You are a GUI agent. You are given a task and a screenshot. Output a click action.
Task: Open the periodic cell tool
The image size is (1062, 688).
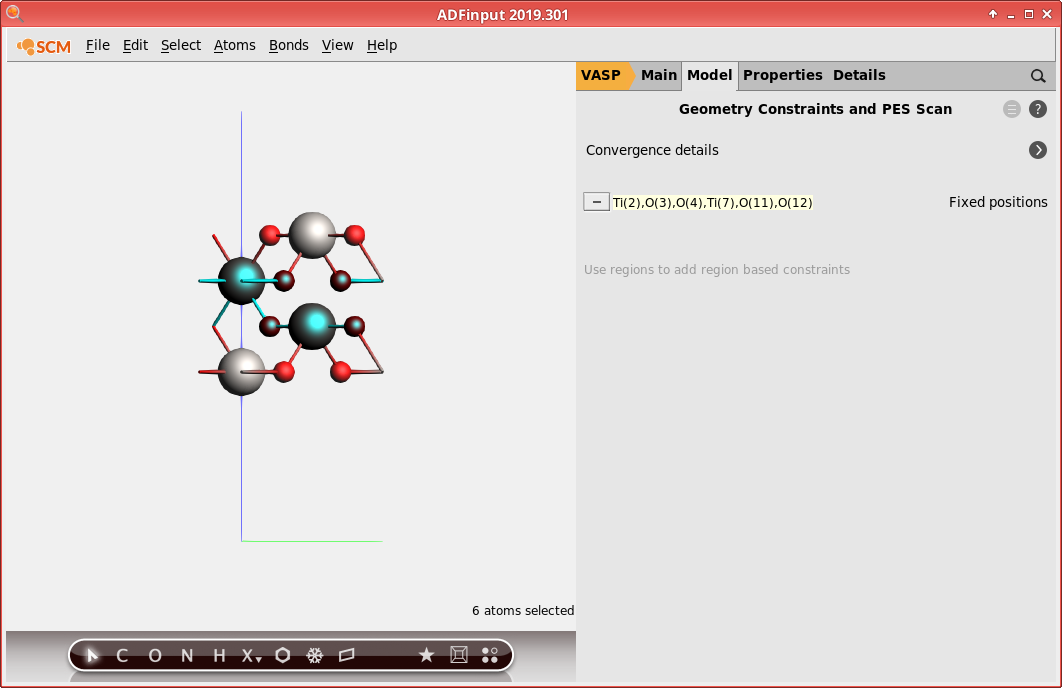tap(458, 655)
